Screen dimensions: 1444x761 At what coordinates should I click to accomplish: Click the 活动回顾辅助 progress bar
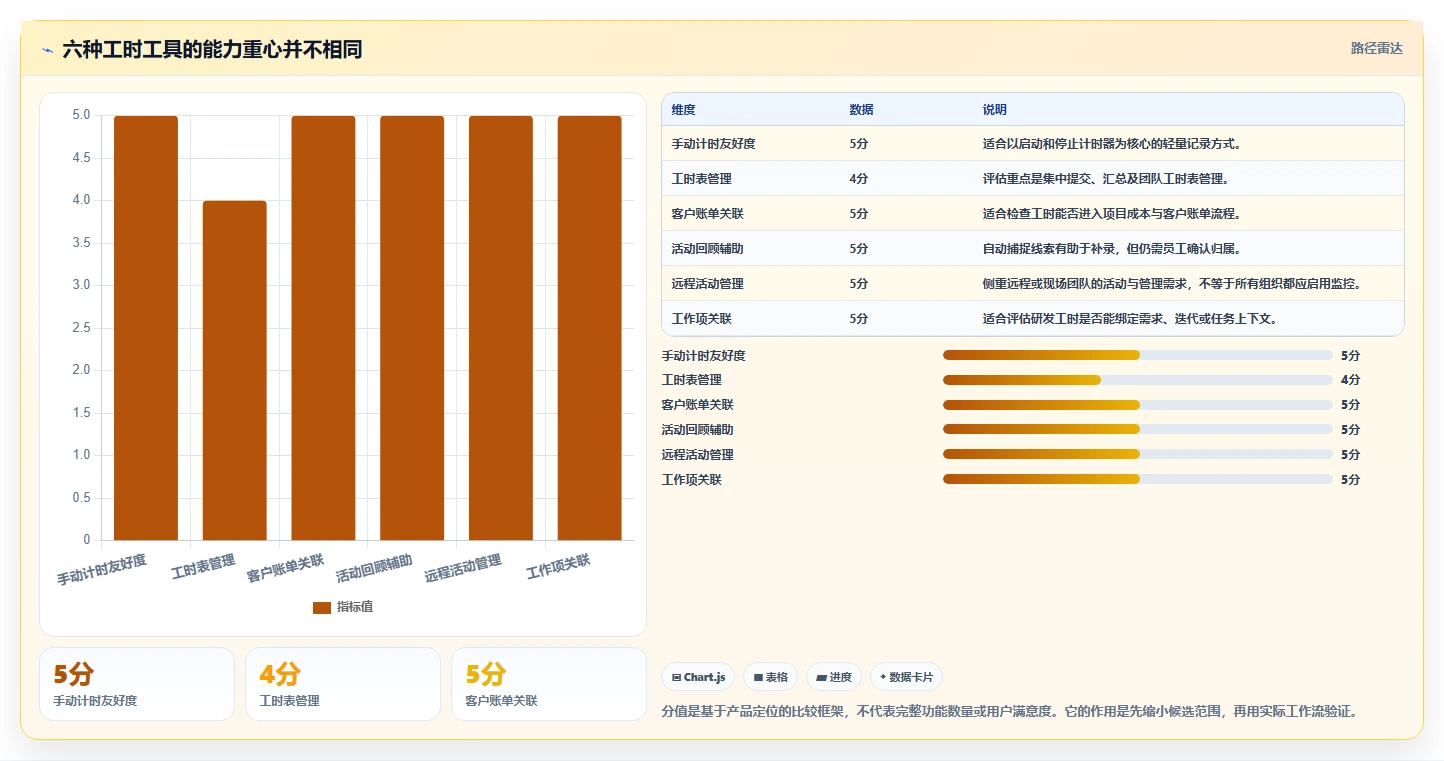pyautogui.click(x=1138, y=430)
